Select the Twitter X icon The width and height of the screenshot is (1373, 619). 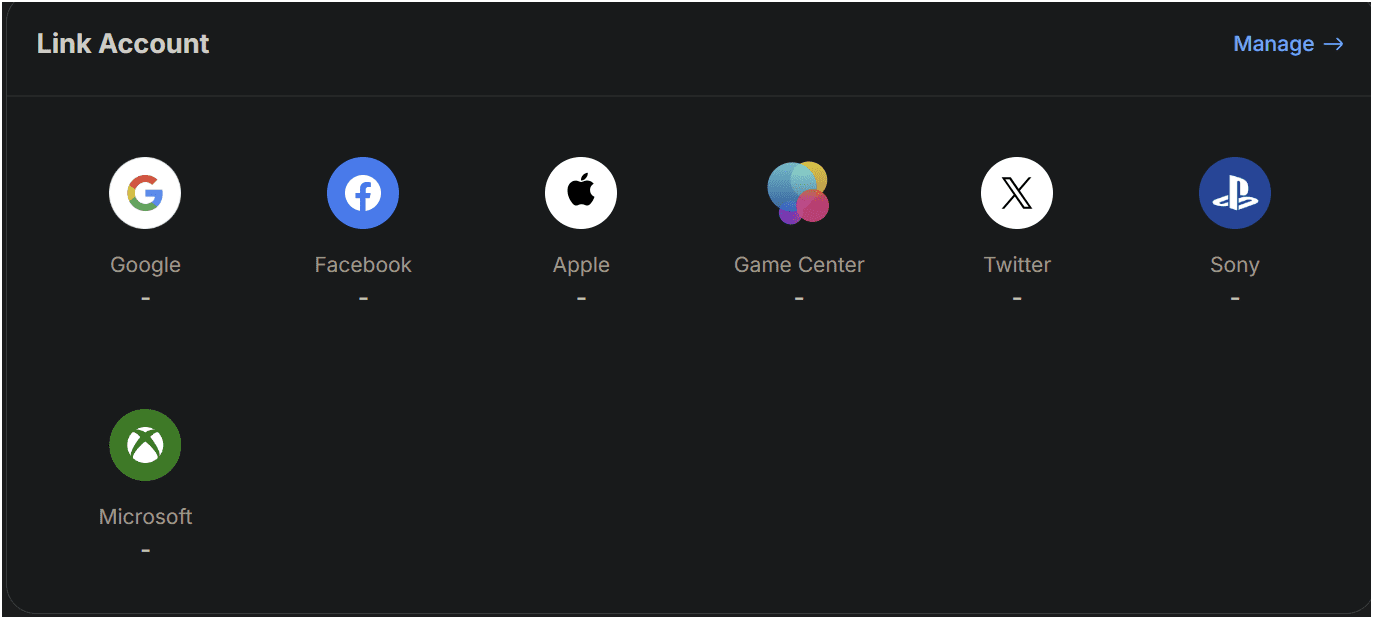pyautogui.click(x=1016, y=192)
